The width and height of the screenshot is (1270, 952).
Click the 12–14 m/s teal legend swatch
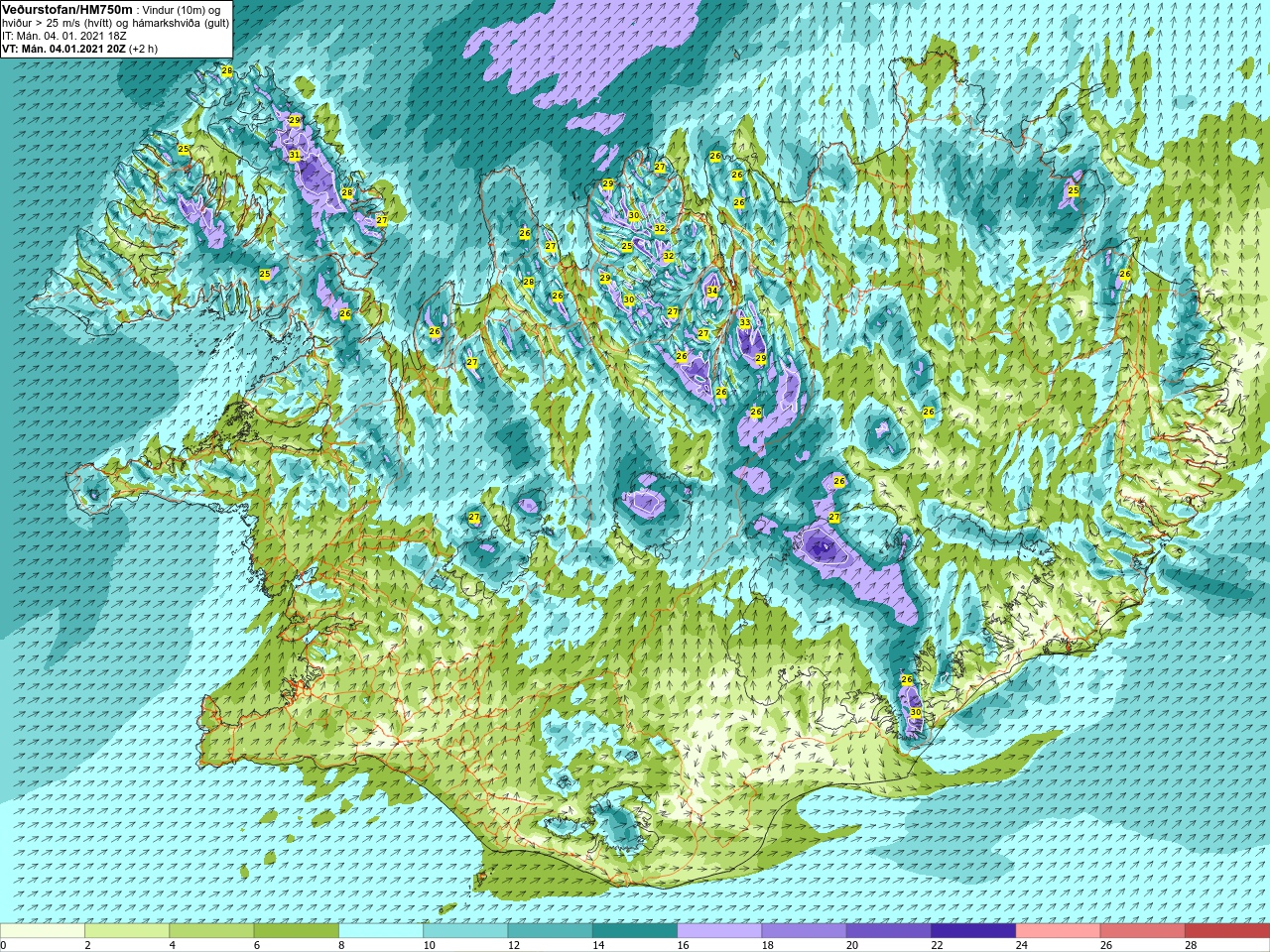tap(551, 931)
